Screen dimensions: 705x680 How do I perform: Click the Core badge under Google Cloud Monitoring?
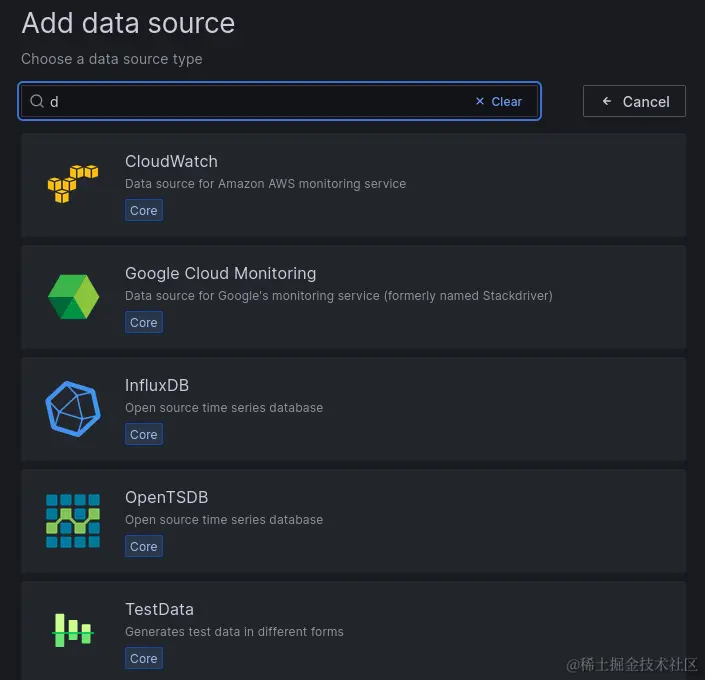click(x=144, y=323)
